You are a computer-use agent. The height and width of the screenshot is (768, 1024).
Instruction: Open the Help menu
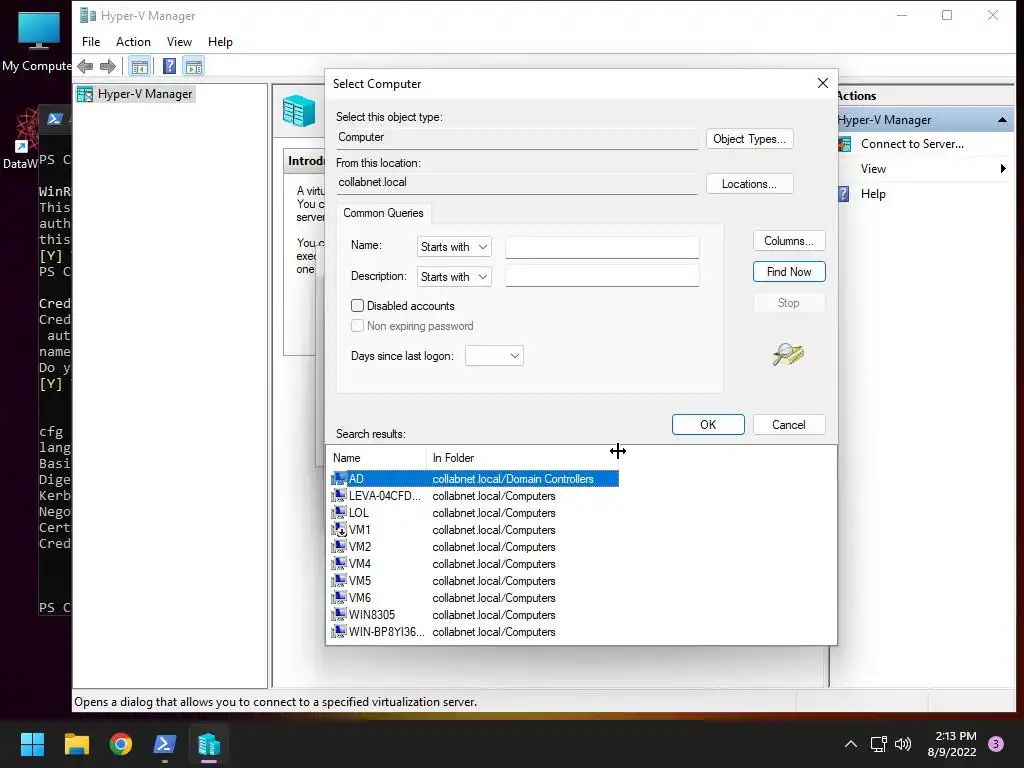(220, 42)
